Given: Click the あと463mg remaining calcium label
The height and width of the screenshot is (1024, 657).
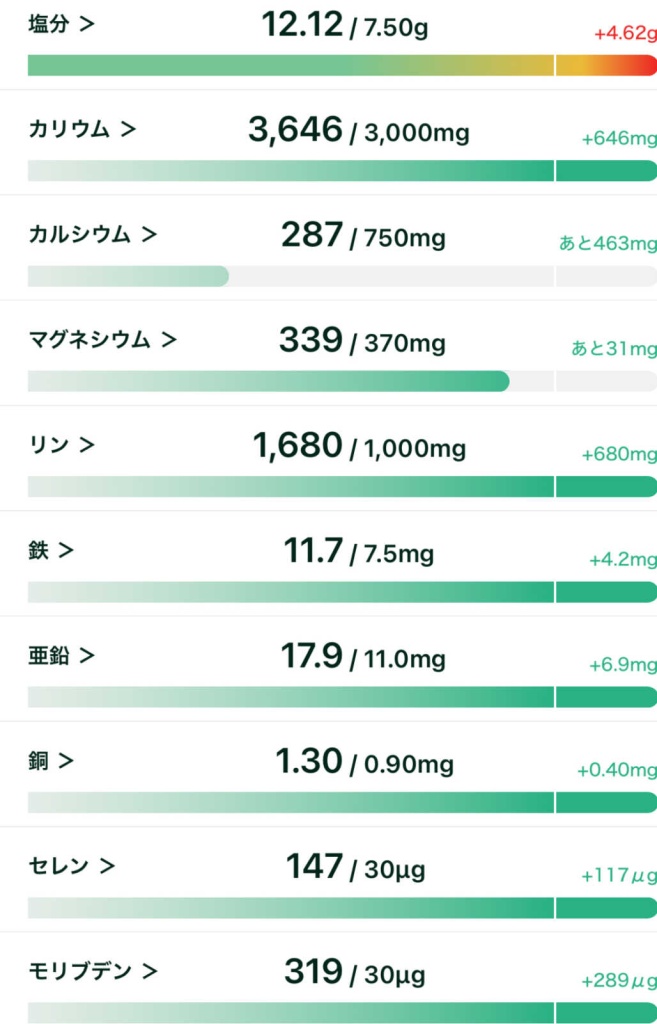Looking at the screenshot, I should coord(608,243).
